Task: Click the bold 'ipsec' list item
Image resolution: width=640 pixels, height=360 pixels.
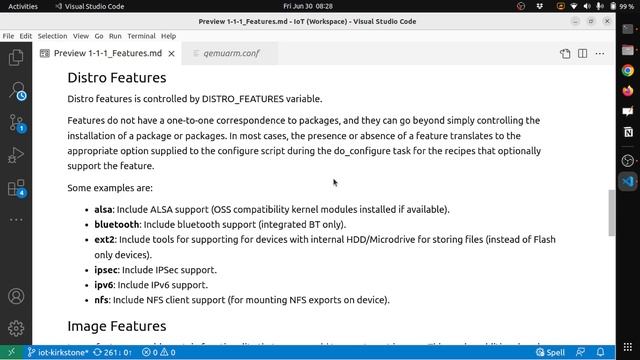Action: (106, 270)
